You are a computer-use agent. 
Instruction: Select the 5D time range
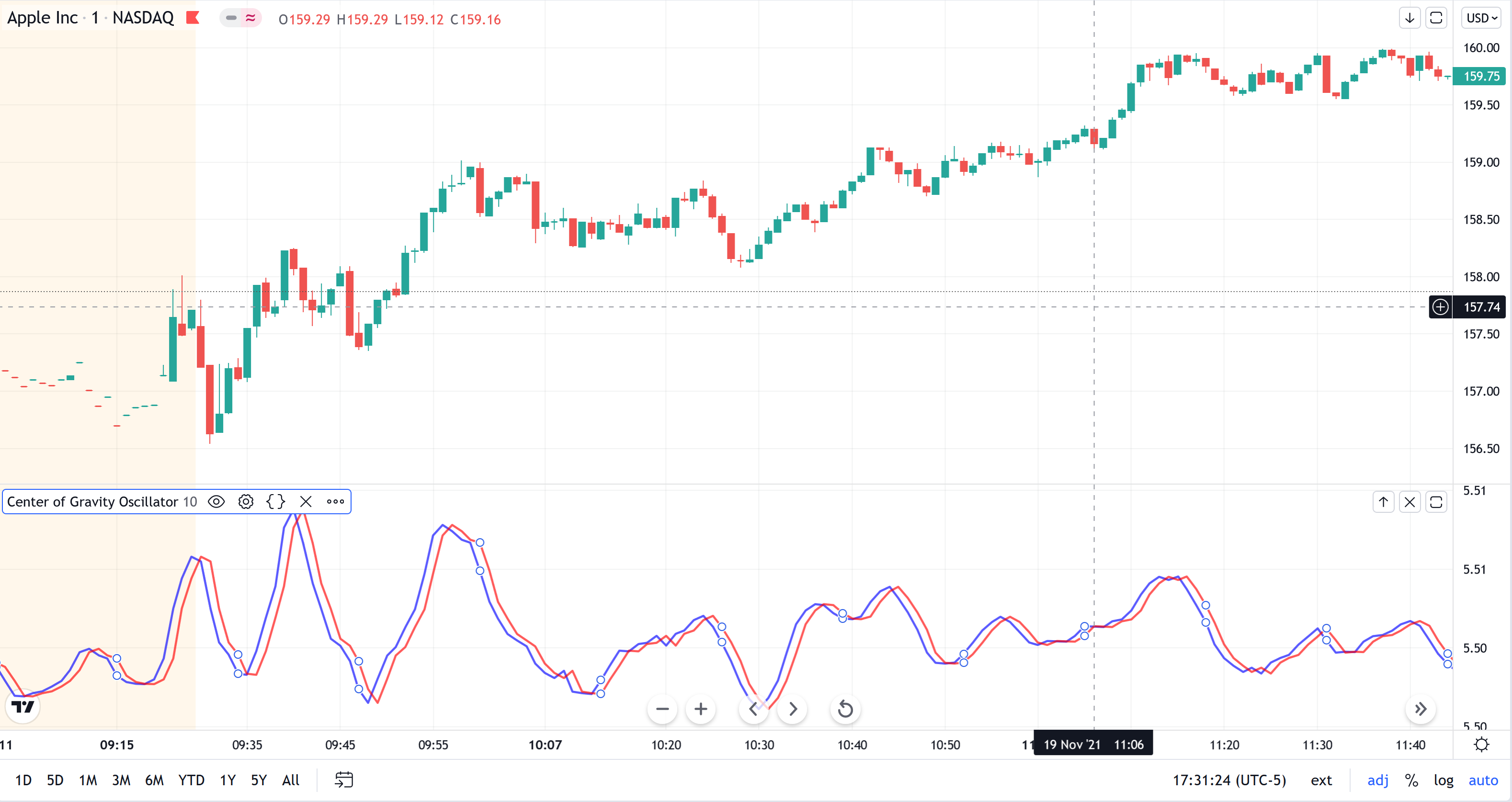point(55,780)
